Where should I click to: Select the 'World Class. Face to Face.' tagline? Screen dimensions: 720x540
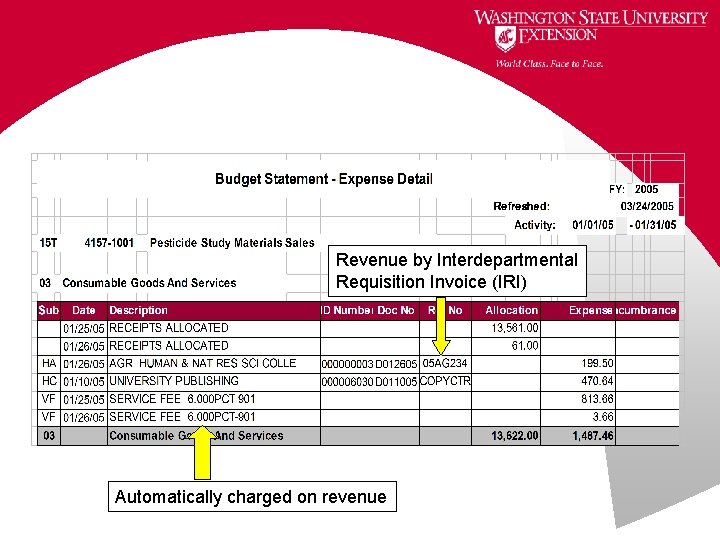(x=549, y=64)
